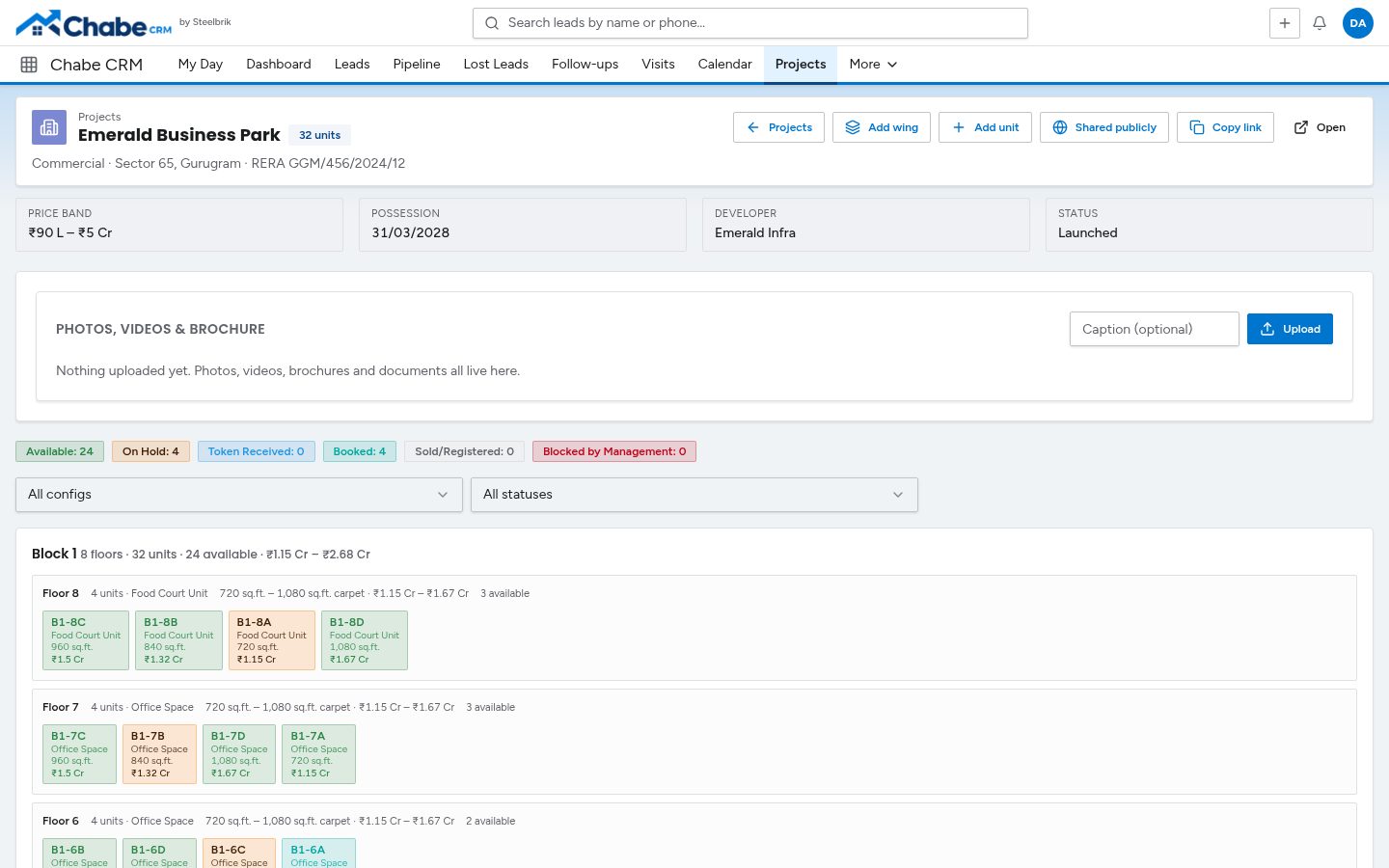
Task: Open unit B1-7B card
Action: pos(160,754)
